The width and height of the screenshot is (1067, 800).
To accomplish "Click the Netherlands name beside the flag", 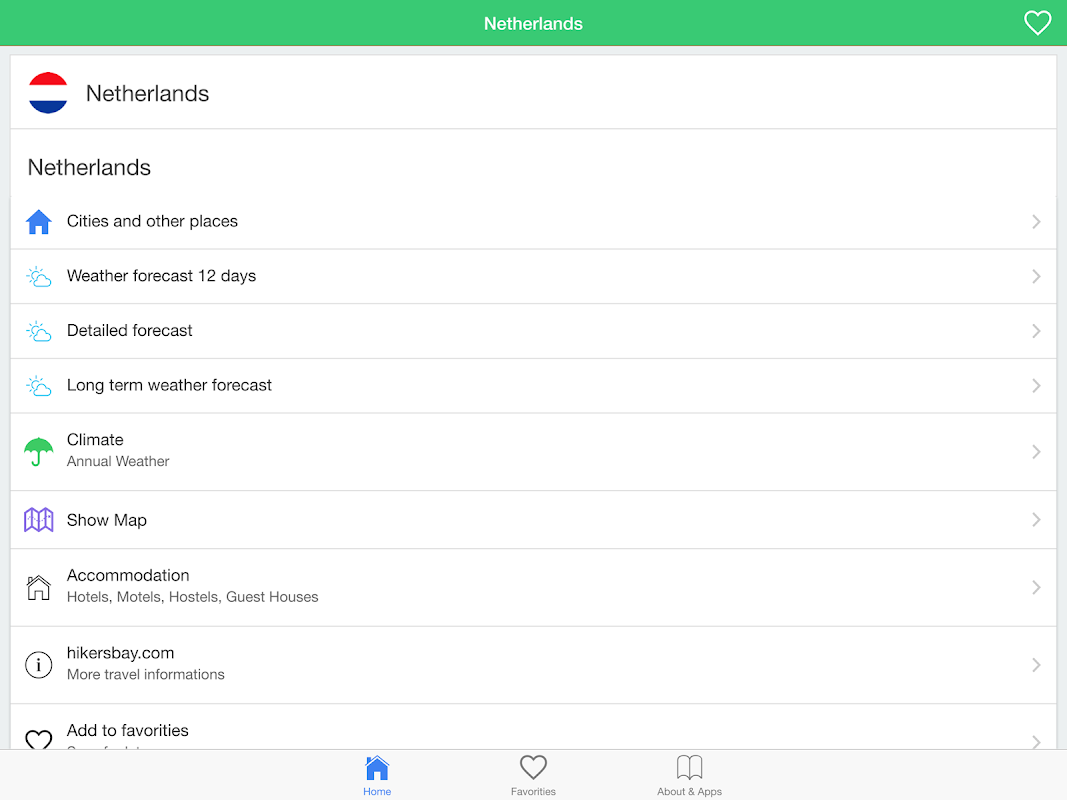I will pyautogui.click(x=148, y=93).
